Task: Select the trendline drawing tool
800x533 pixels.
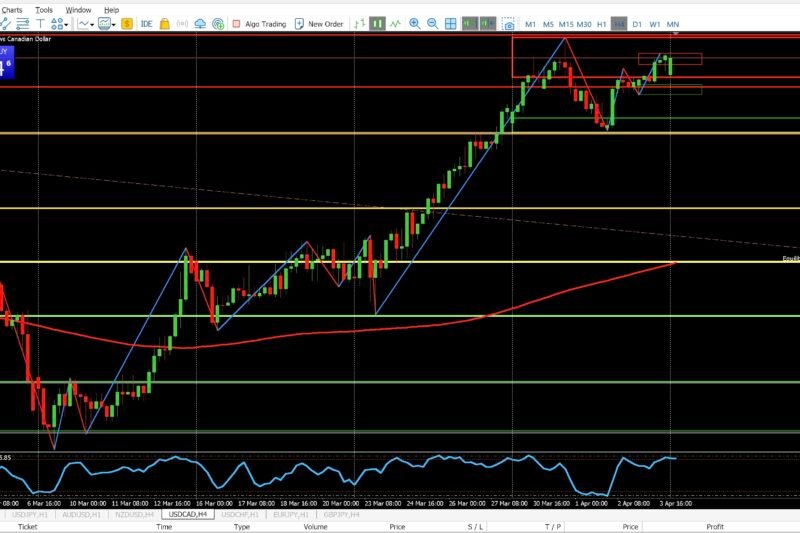Action: point(5,23)
